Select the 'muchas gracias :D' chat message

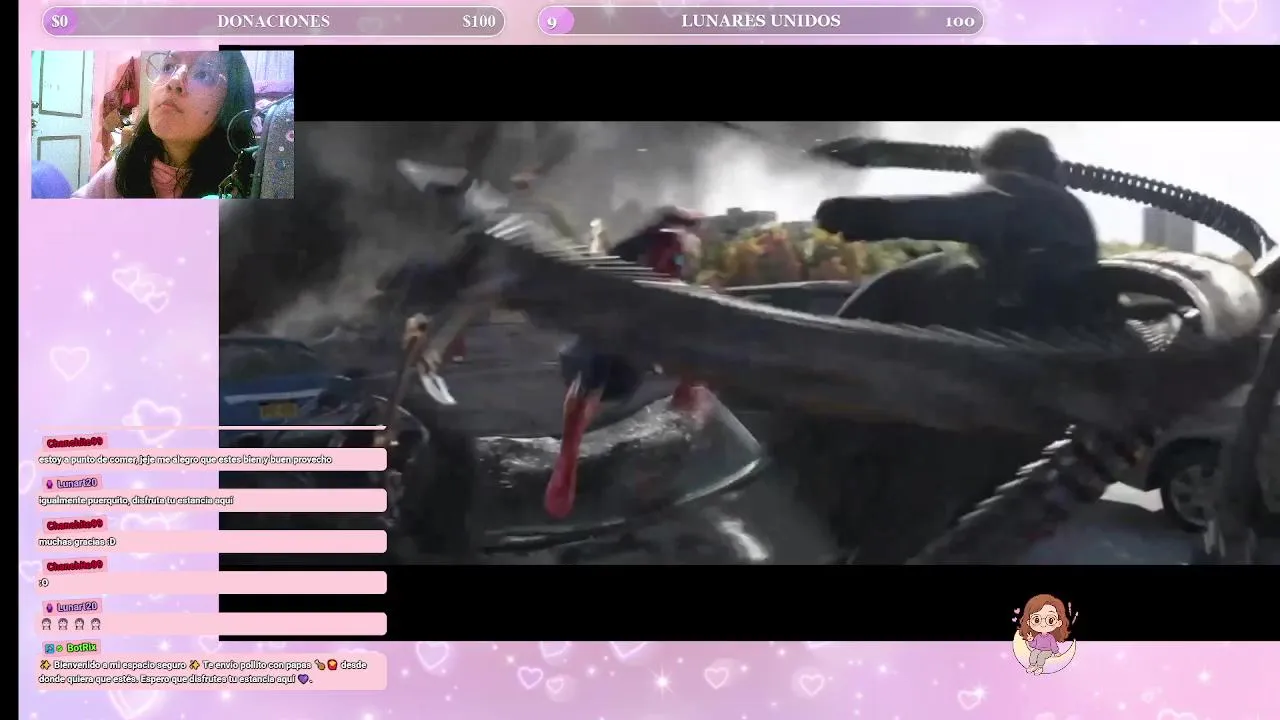click(x=211, y=541)
